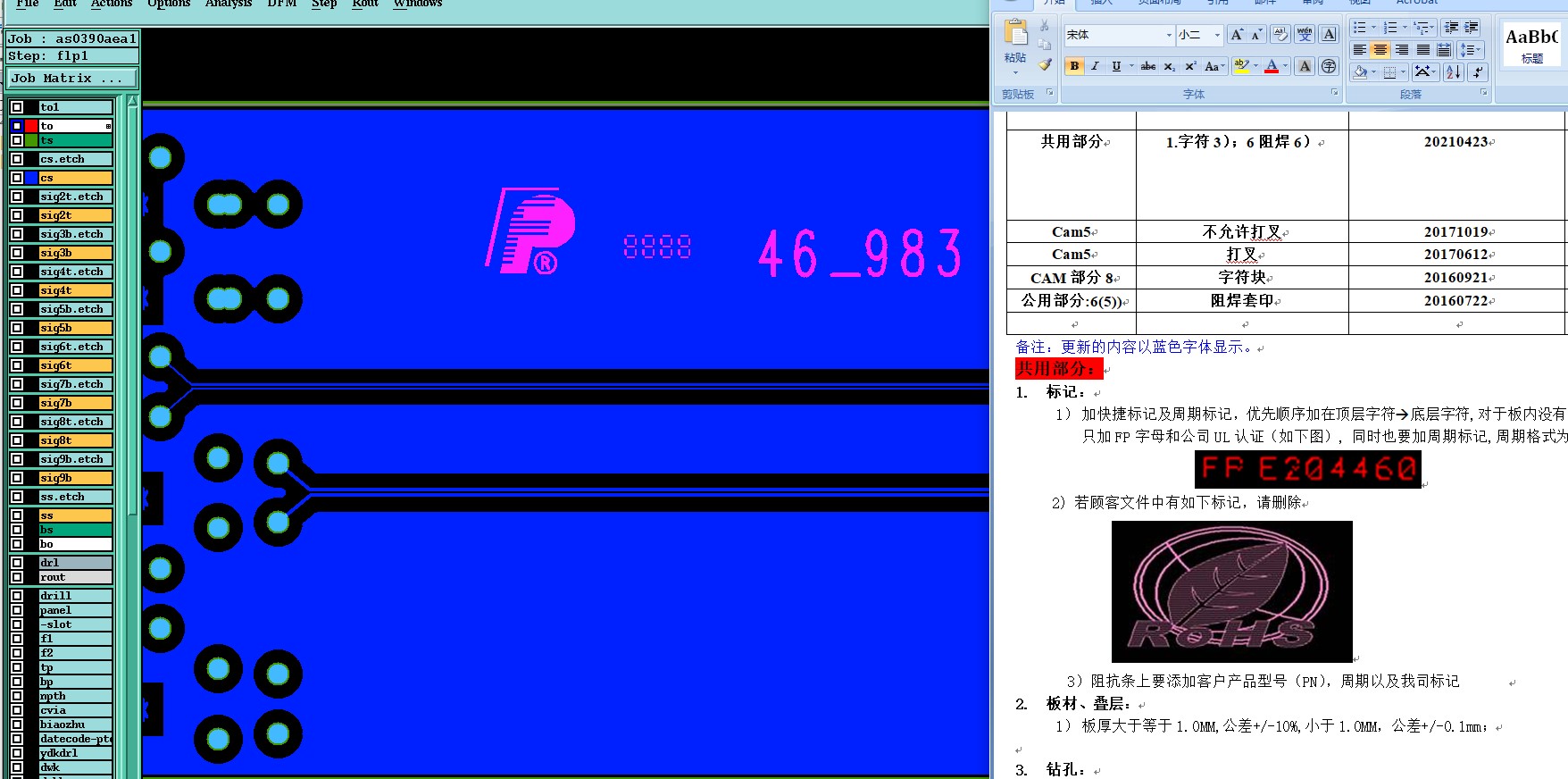Toggle Italic formatting in Word
1568x779 pixels.
coord(1095,66)
